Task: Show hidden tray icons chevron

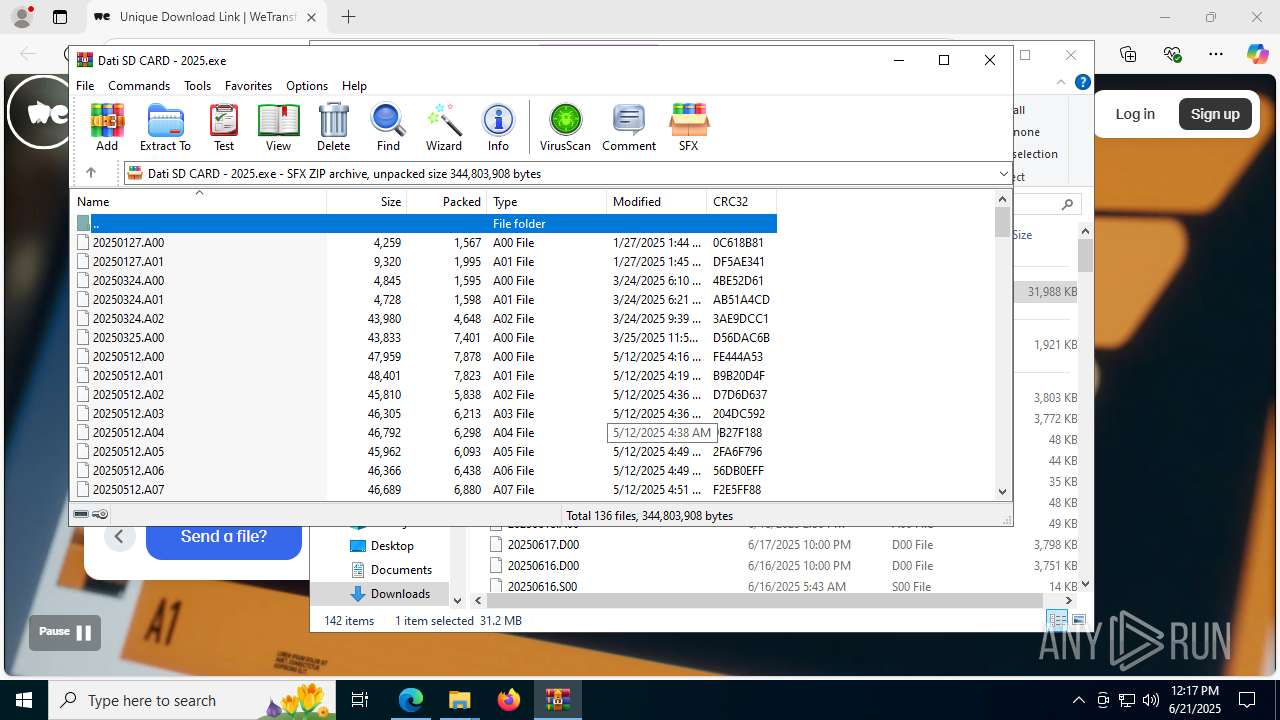Action: (x=1078, y=700)
